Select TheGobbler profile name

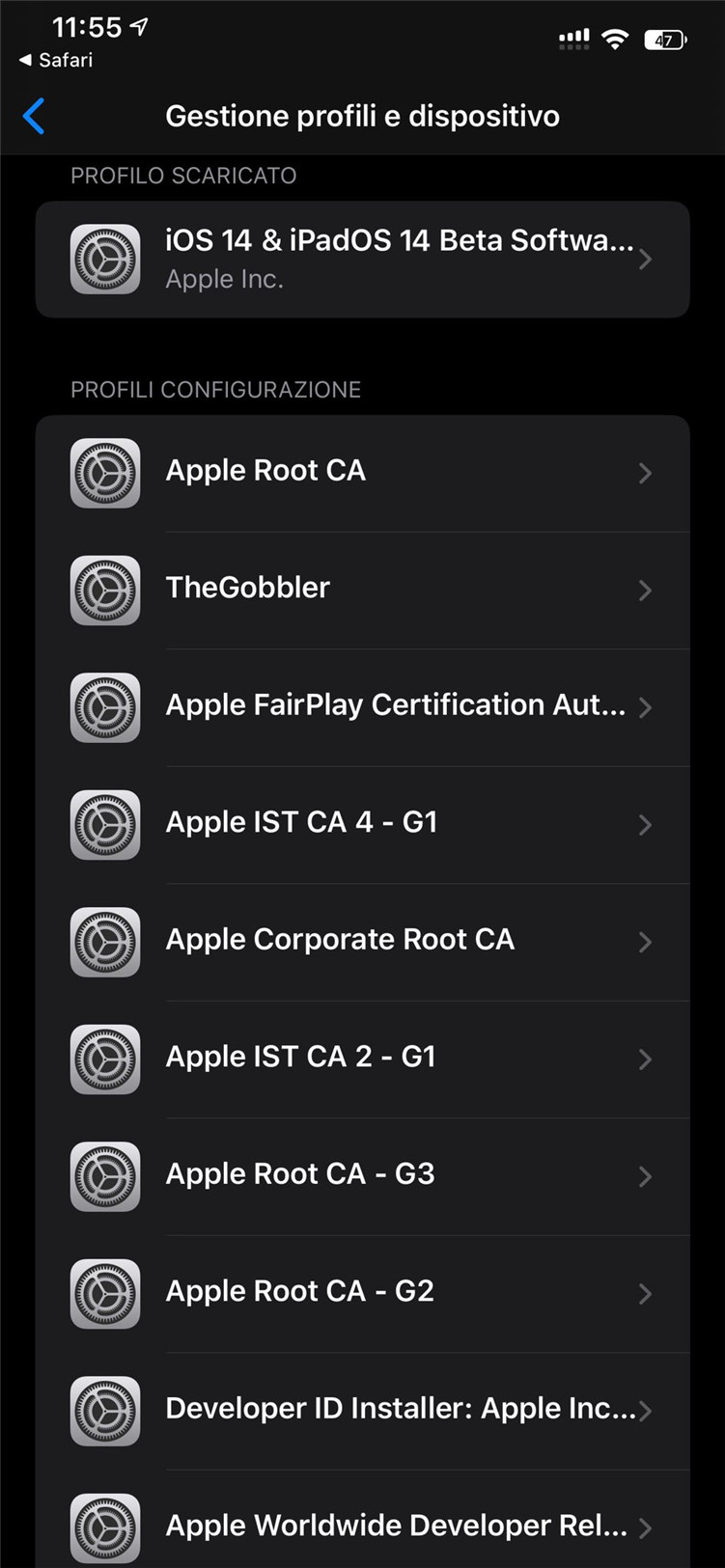pos(248,587)
